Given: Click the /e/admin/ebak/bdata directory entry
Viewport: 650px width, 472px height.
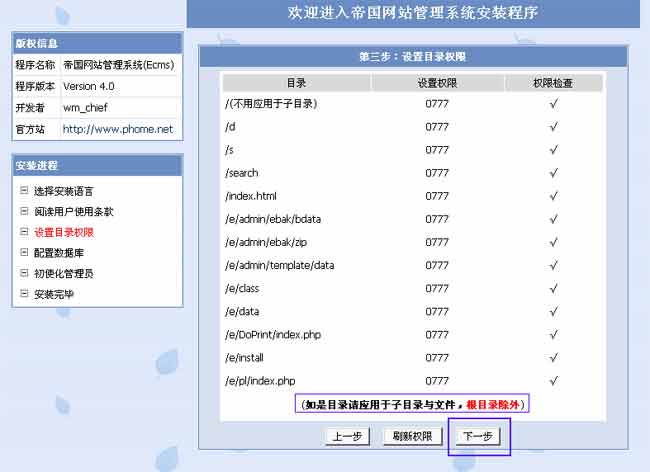Looking at the screenshot, I should click(273, 219).
